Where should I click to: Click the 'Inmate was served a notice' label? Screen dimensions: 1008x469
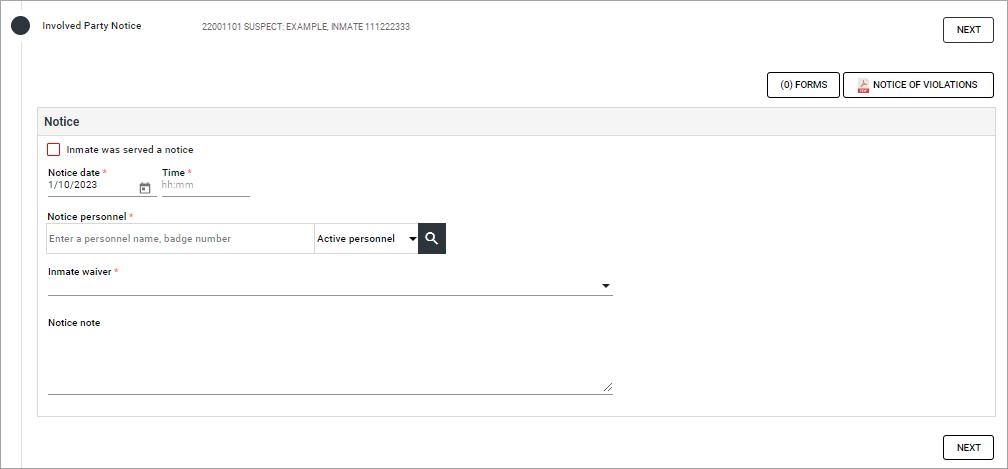[x=130, y=150]
